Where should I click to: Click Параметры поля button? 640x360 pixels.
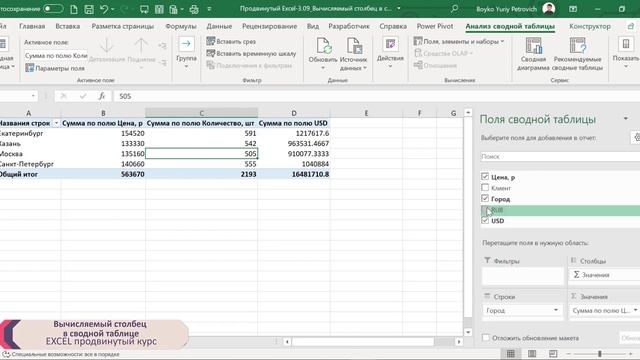[55, 68]
